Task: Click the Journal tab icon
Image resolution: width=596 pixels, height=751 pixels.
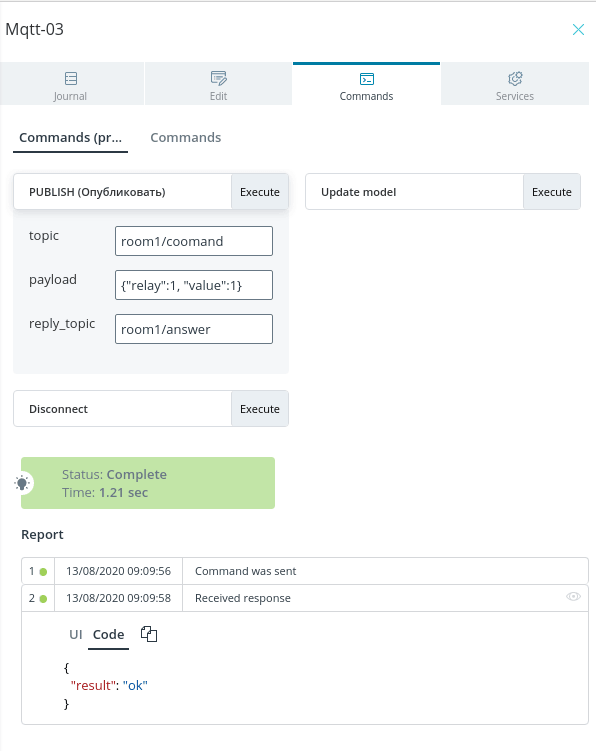Action: (x=71, y=78)
